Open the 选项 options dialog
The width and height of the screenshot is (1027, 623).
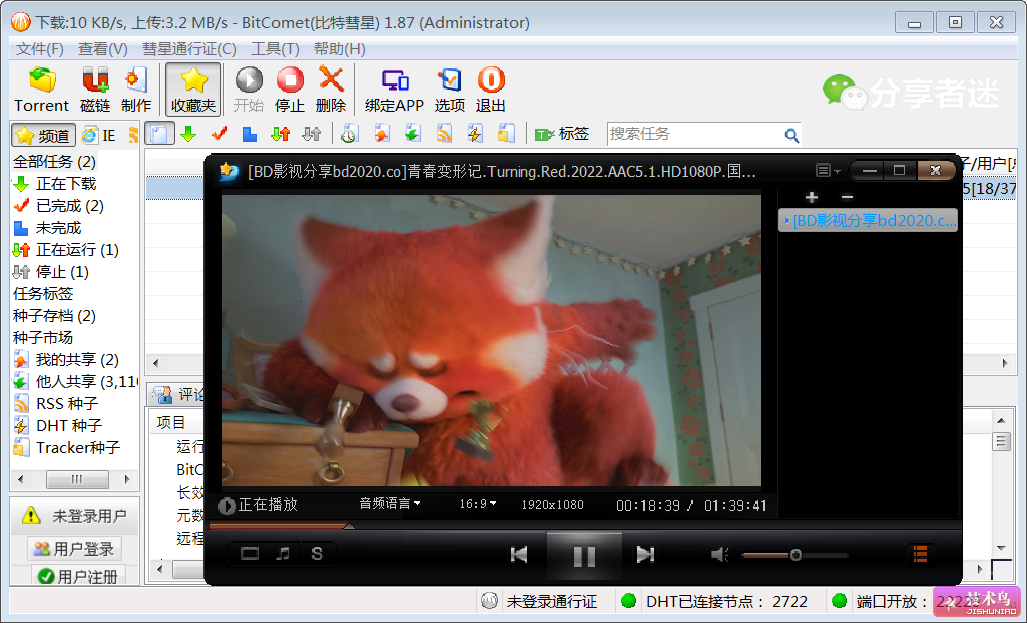tap(450, 90)
